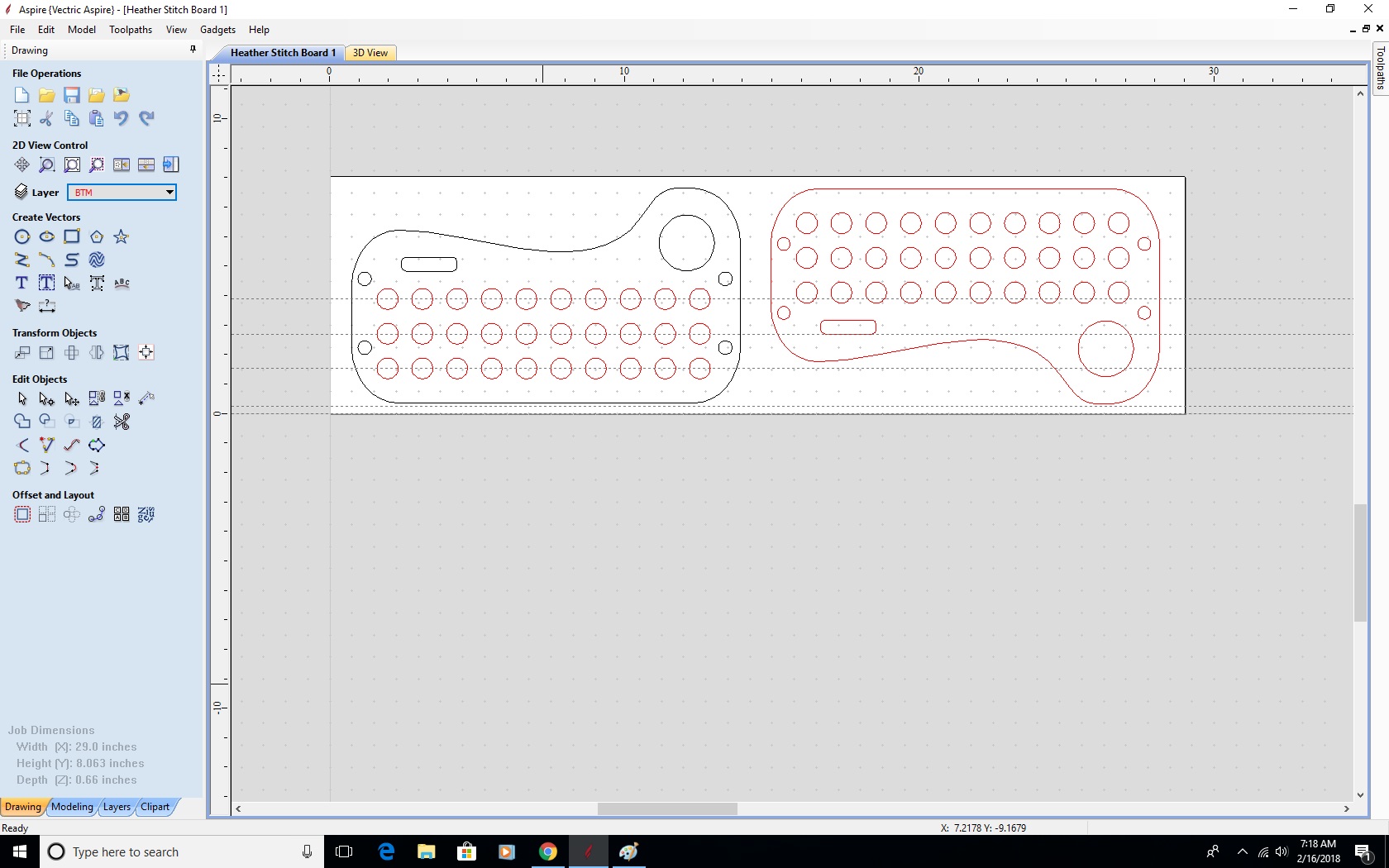Select the Draw Text tool

pos(22,283)
